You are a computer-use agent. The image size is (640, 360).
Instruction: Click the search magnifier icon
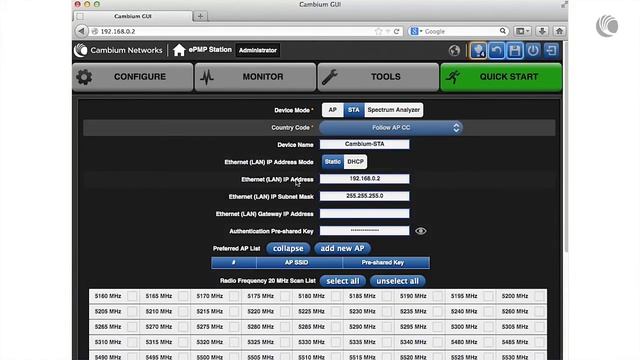pyautogui.click(x=502, y=31)
